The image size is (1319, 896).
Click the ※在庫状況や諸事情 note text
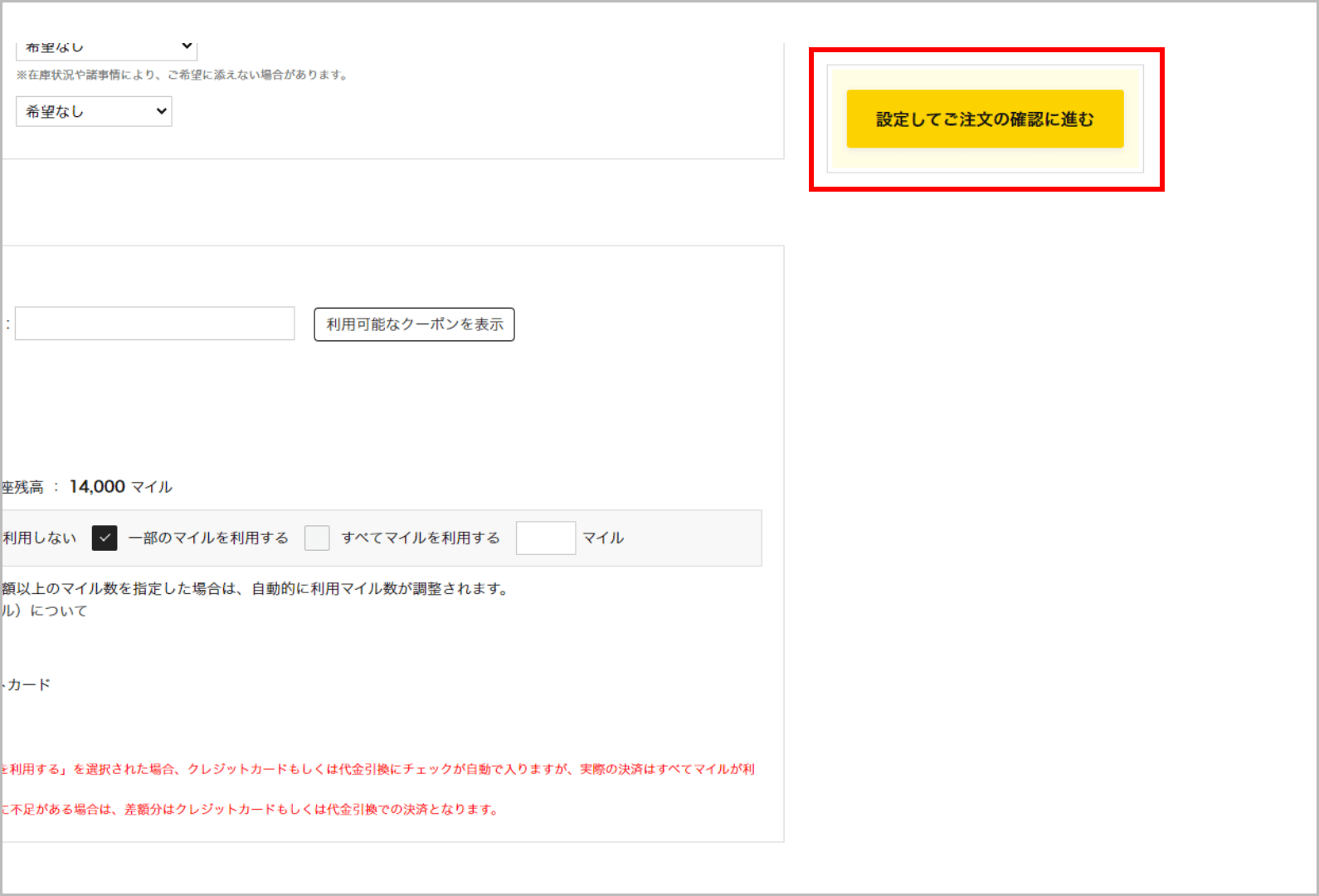183,75
